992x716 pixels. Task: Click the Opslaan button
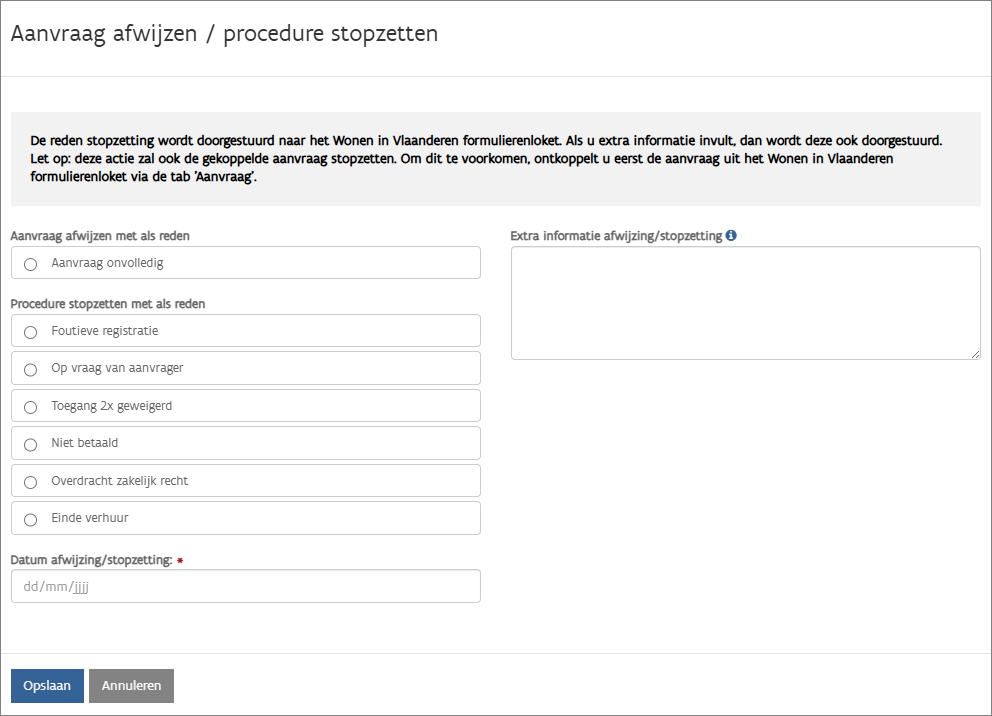pyautogui.click(x=47, y=686)
